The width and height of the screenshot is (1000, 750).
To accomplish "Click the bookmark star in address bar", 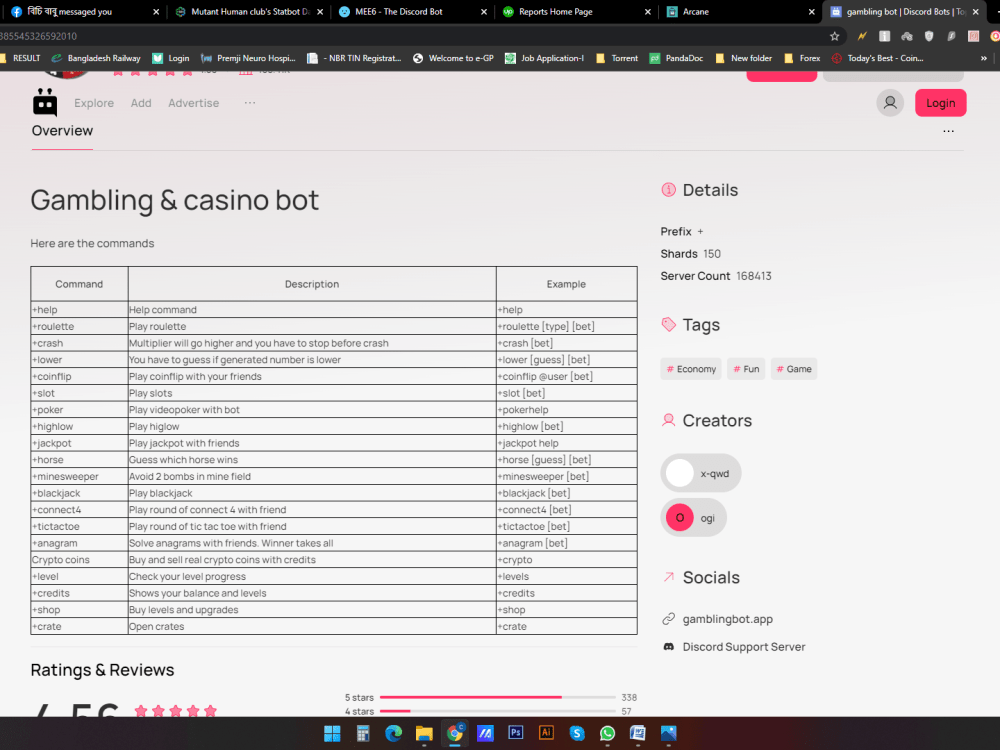I will (x=834, y=36).
